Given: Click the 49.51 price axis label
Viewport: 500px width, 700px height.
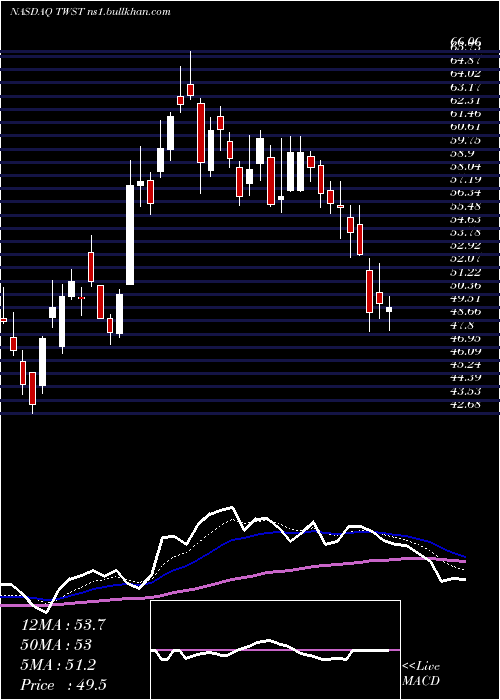Looking at the screenshot, I should point(466,300).
